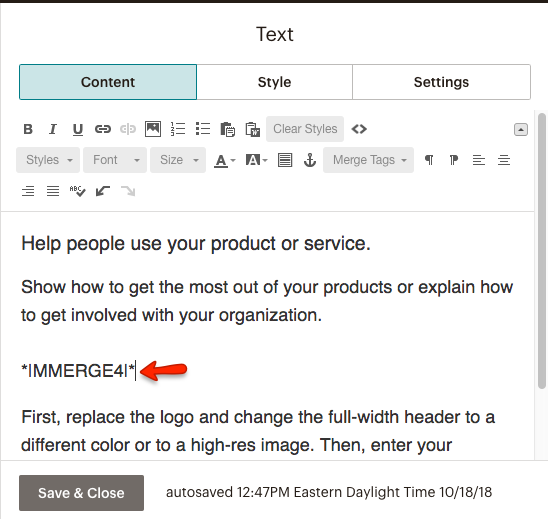This screenshot has width=548, height=519.
Task: Click the paragraph starting 'Show how to get'
Action: [267, 301]
